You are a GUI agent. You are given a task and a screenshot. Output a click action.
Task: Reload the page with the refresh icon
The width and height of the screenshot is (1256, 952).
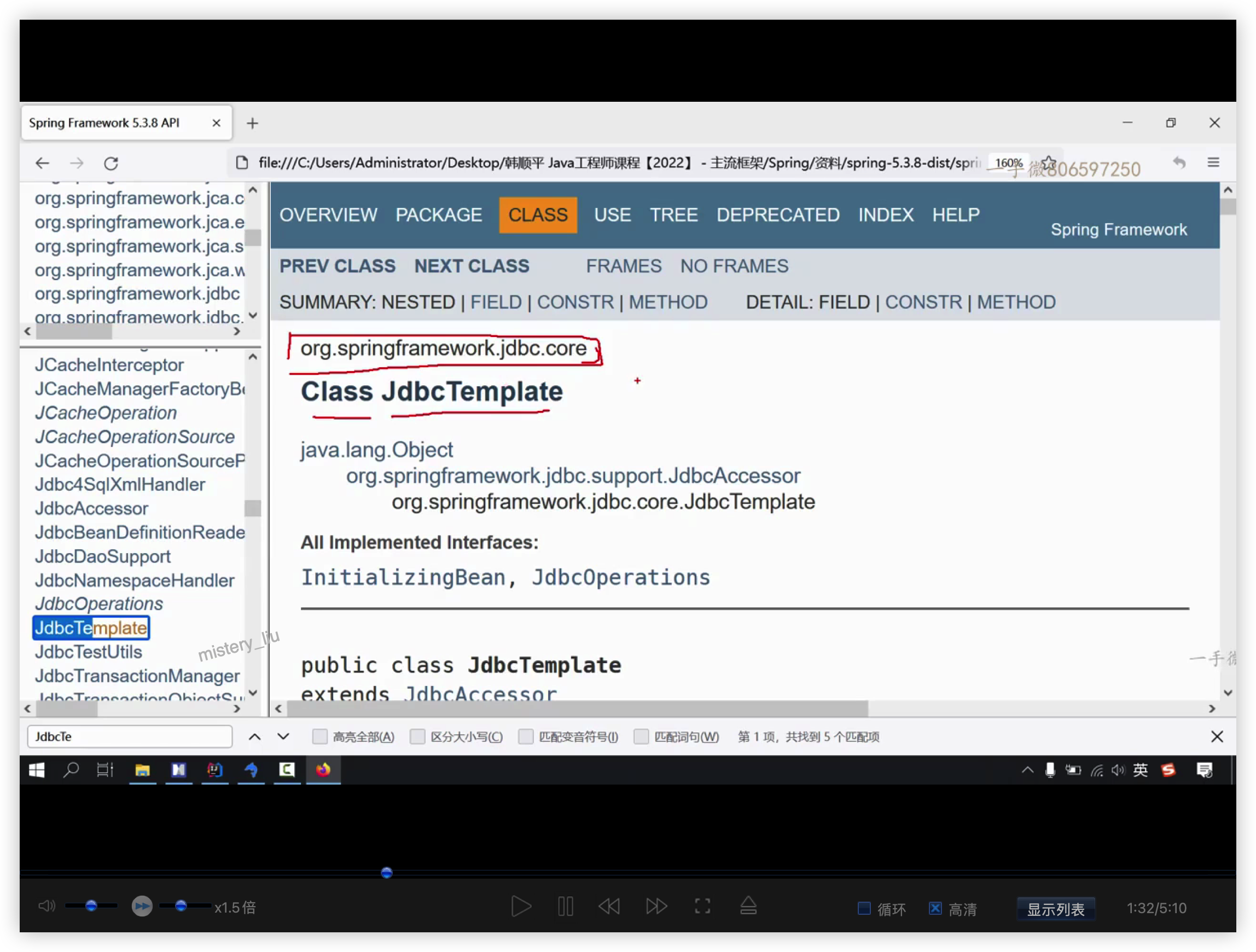pos(111,164)
